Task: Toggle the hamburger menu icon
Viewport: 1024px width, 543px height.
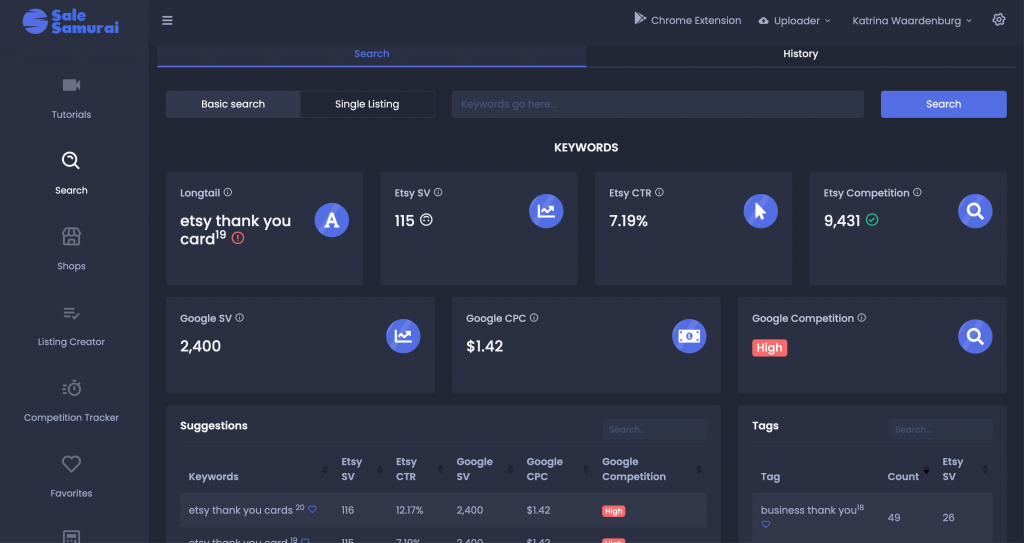Action: tap(167, 20)
